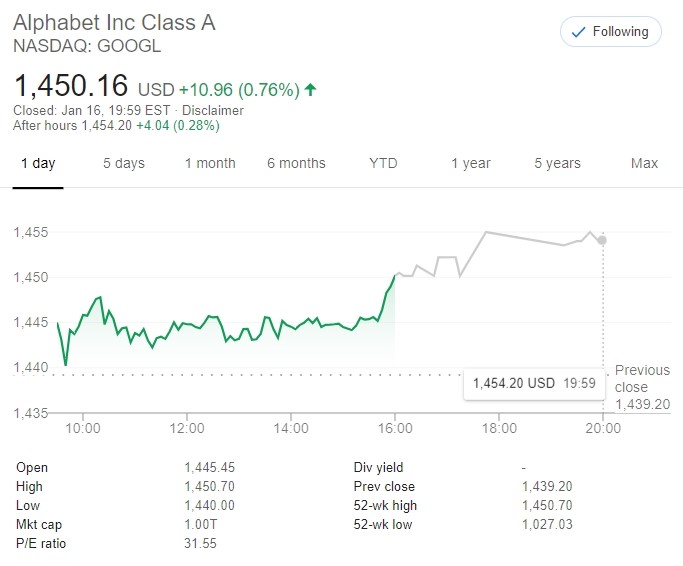Click the blue checkmark in Following
Viewport: 683px width, 566px height.
(x=578, y=32)
